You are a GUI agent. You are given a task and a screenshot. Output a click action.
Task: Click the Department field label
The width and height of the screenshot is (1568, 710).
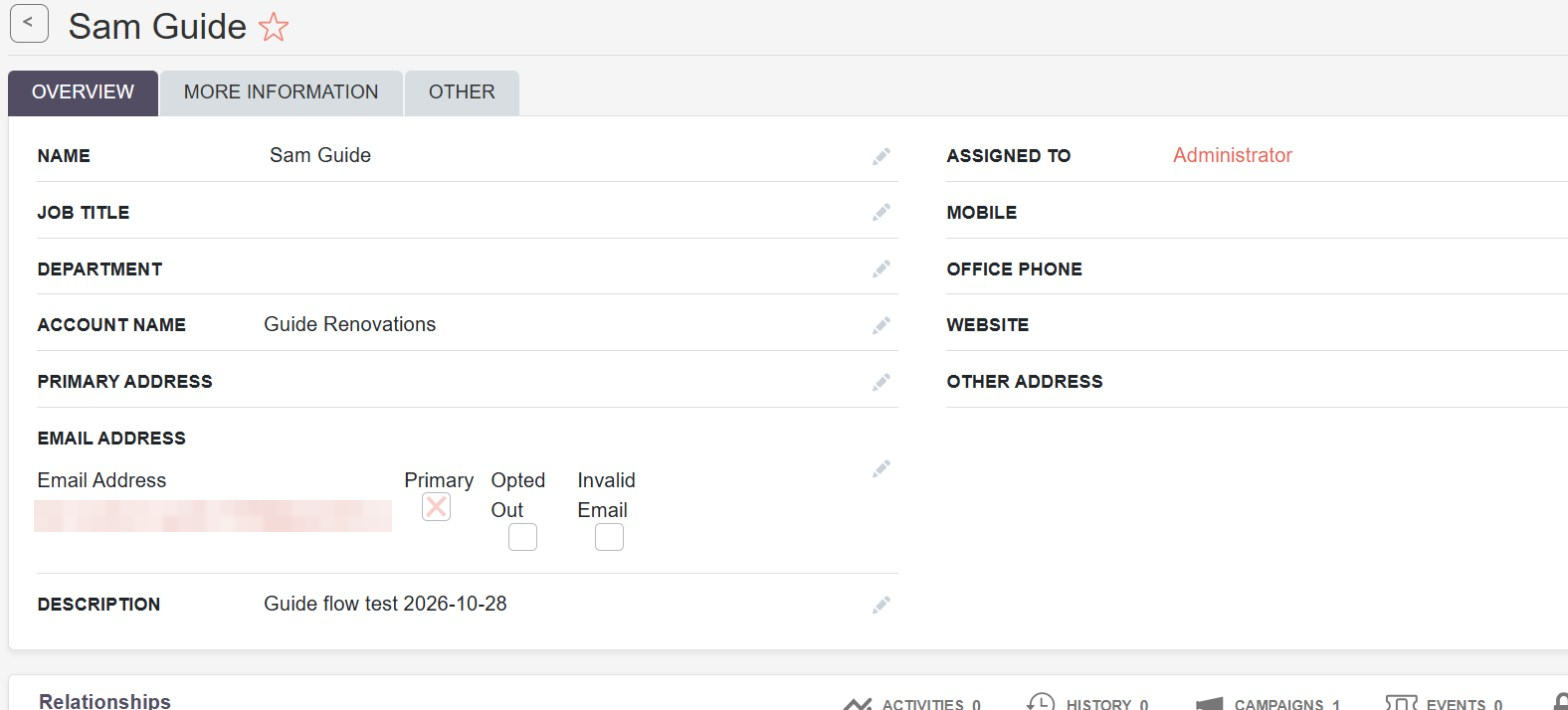[100, 269]
